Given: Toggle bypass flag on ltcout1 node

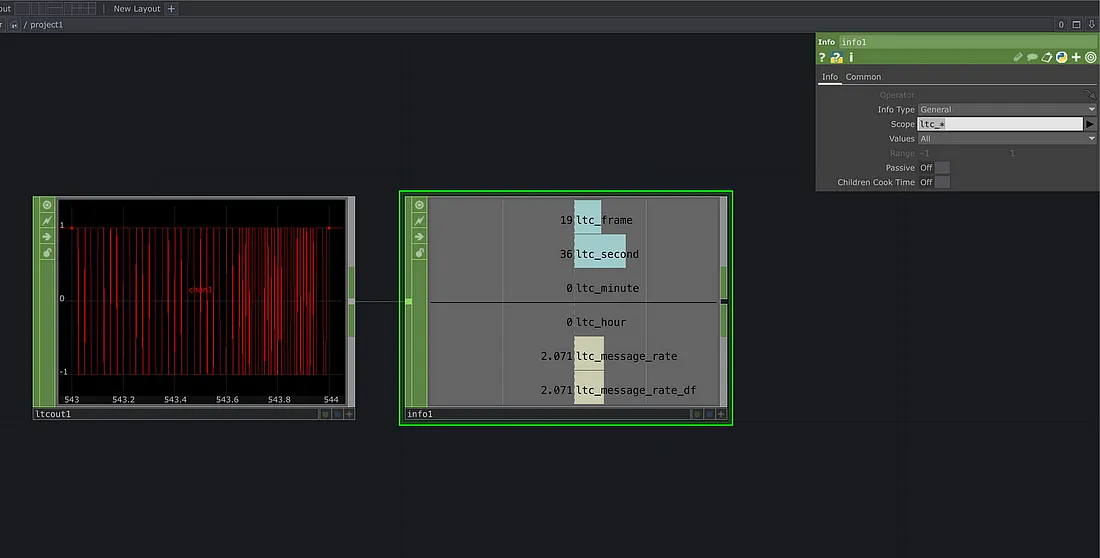Looking at the screenshot, I should click(x=47, y=221).
